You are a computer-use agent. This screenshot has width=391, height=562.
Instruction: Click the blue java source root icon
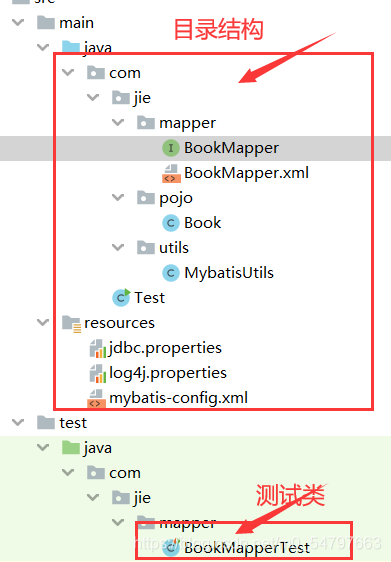tap(71, 47)
